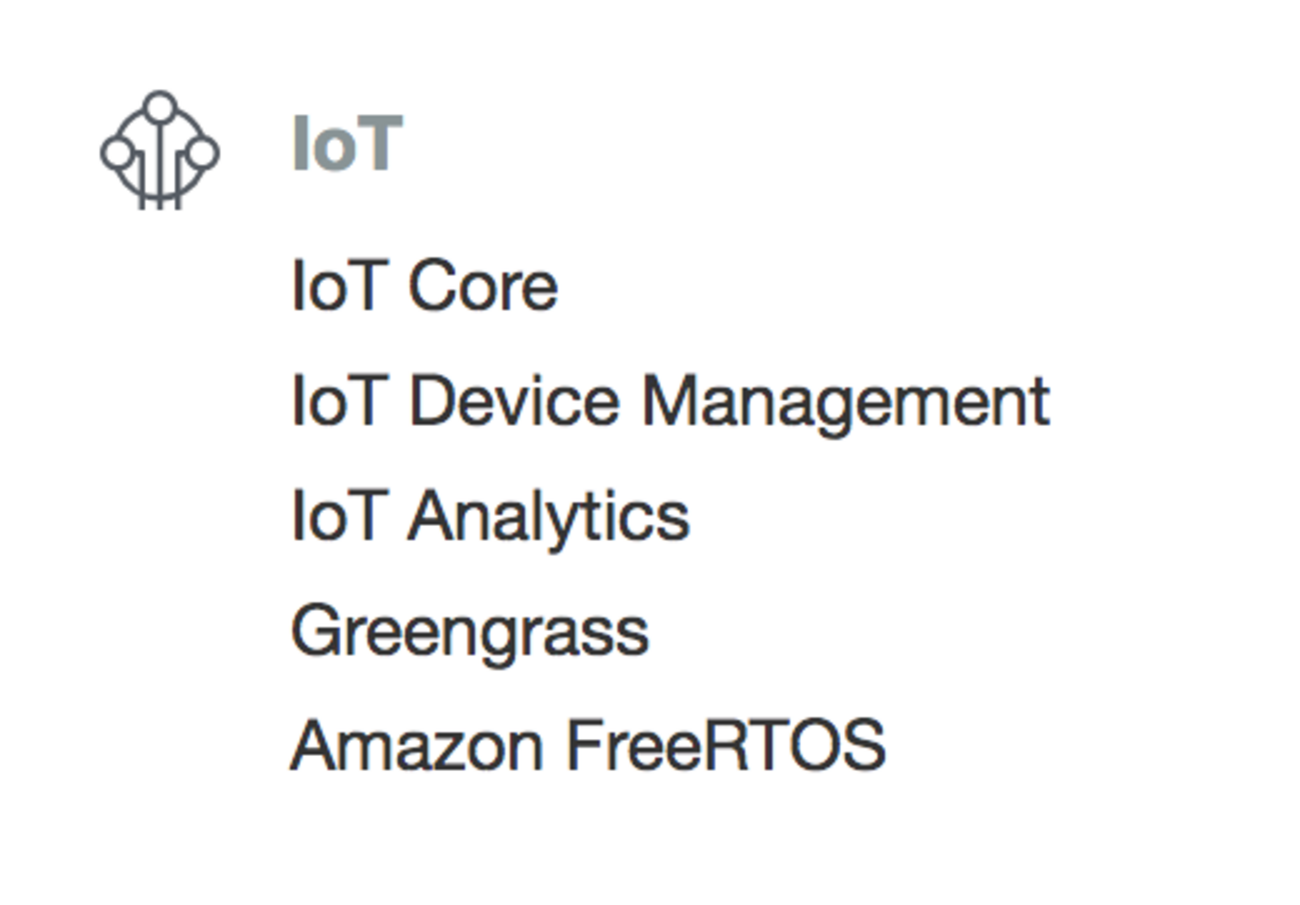Click the last IoT entry, FreeRTOS

[x=587, y=746]
